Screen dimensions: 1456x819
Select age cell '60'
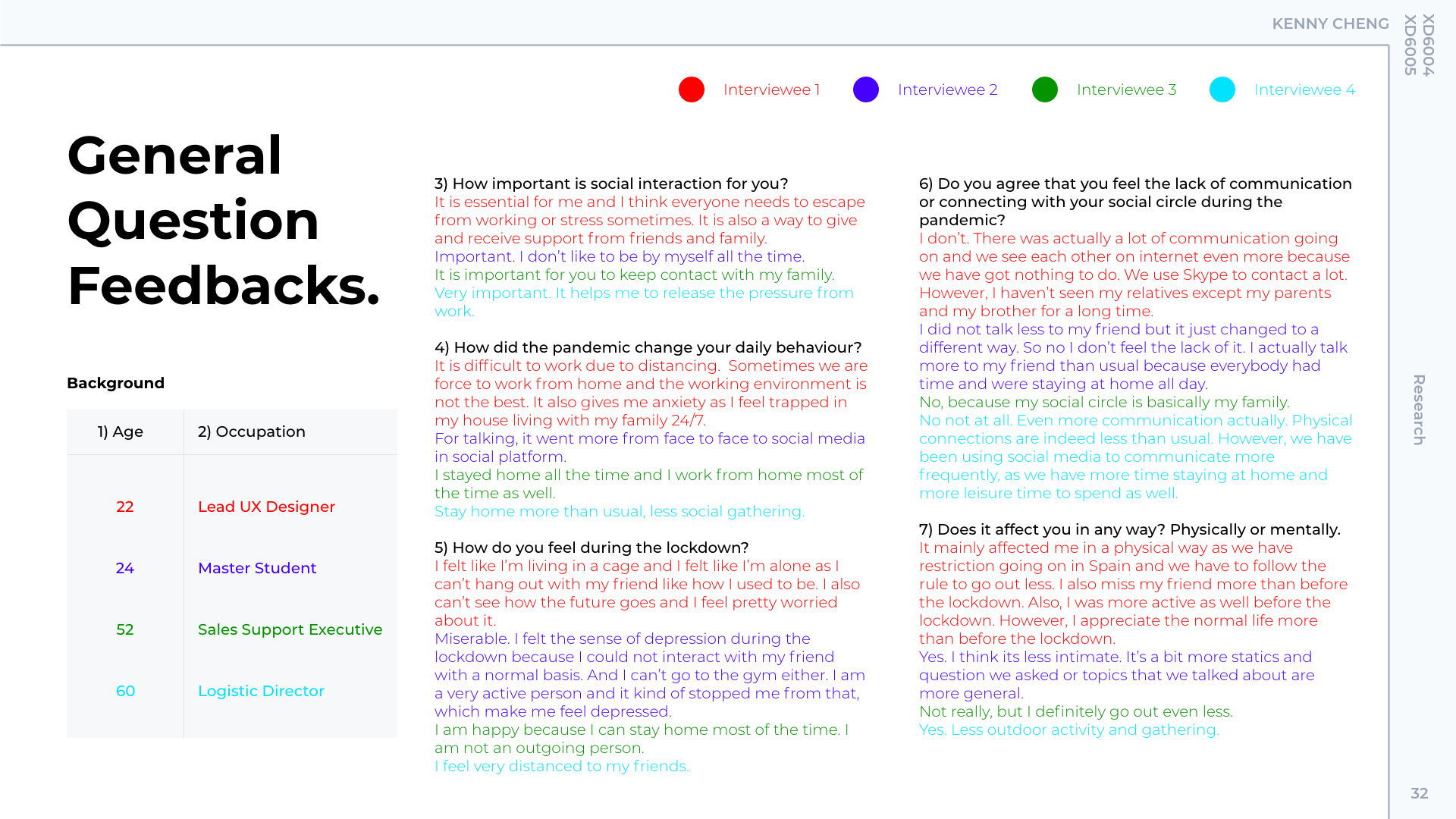point(125,691)
